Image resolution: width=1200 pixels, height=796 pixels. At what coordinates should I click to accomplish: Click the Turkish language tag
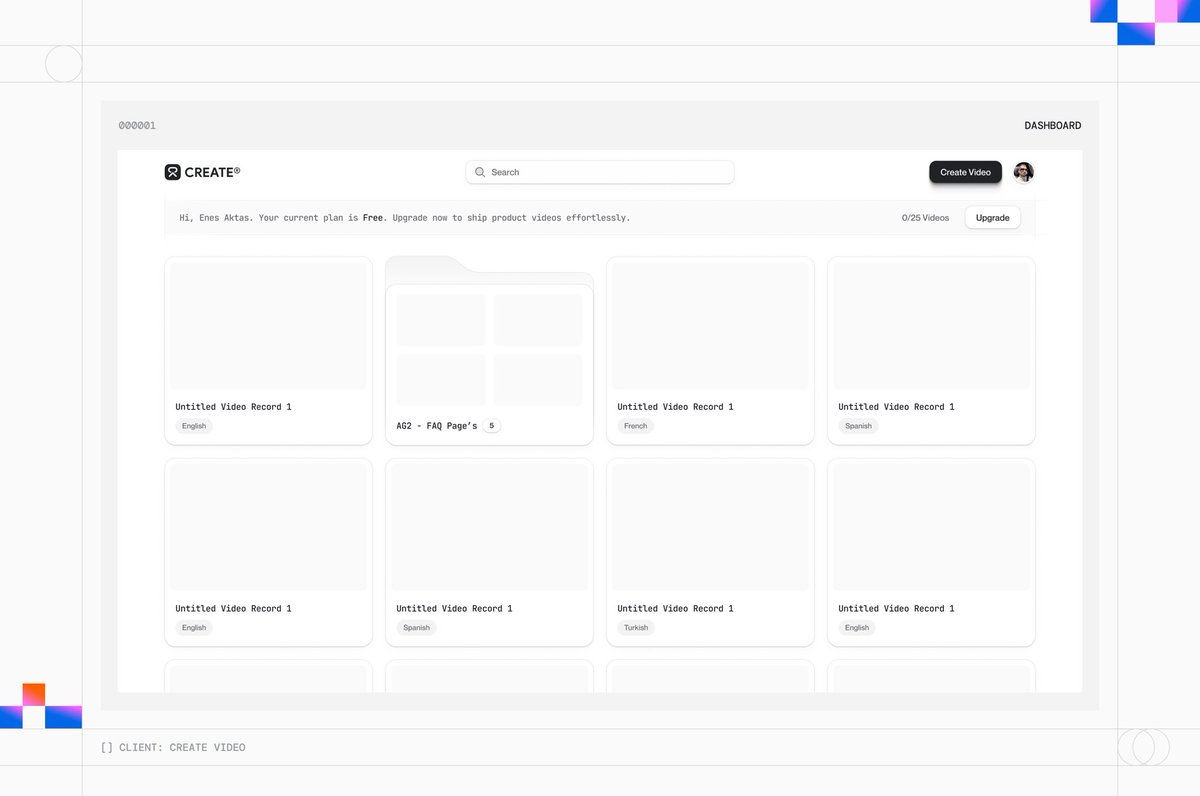click(x=636, y=628)
